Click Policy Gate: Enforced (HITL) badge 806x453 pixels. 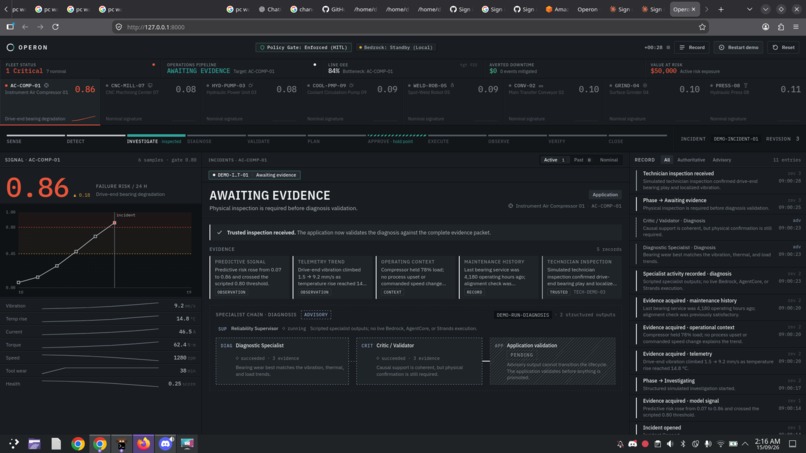[303, 47]
